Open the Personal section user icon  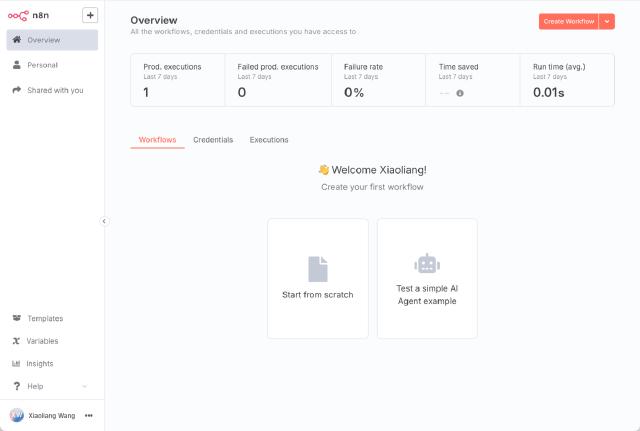pos(17,65)
